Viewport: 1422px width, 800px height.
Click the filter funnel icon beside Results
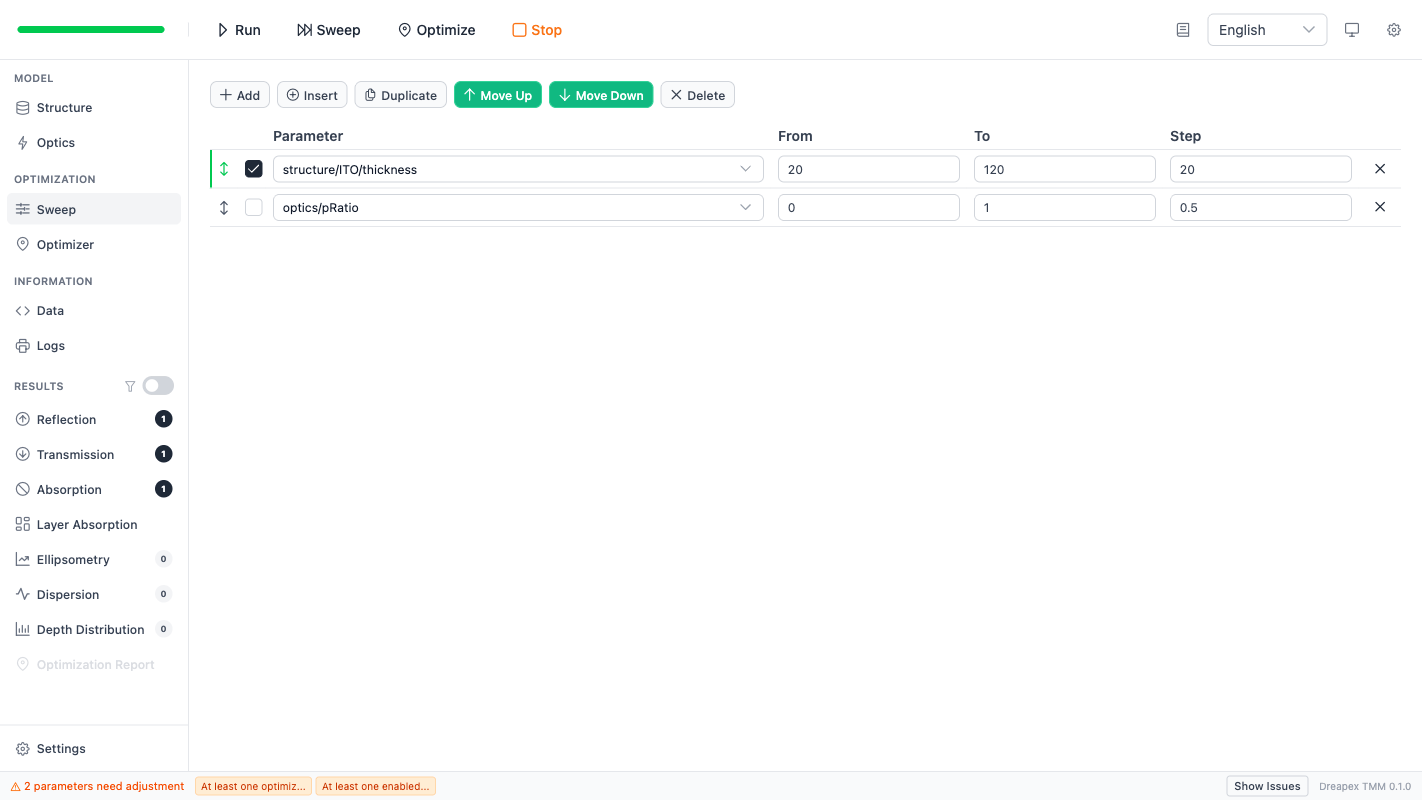130,386
